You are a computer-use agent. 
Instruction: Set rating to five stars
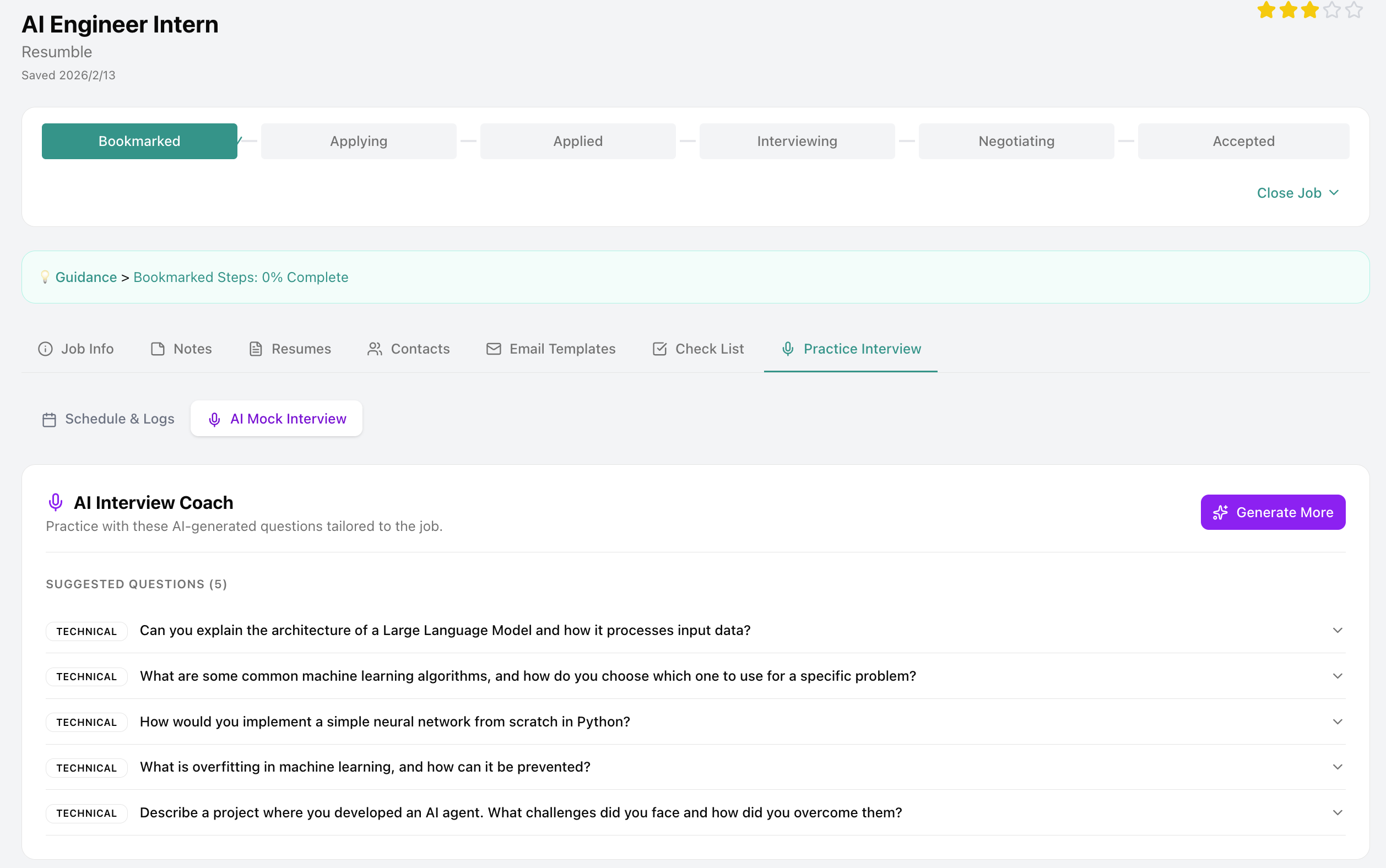(x=1354, y=10)
